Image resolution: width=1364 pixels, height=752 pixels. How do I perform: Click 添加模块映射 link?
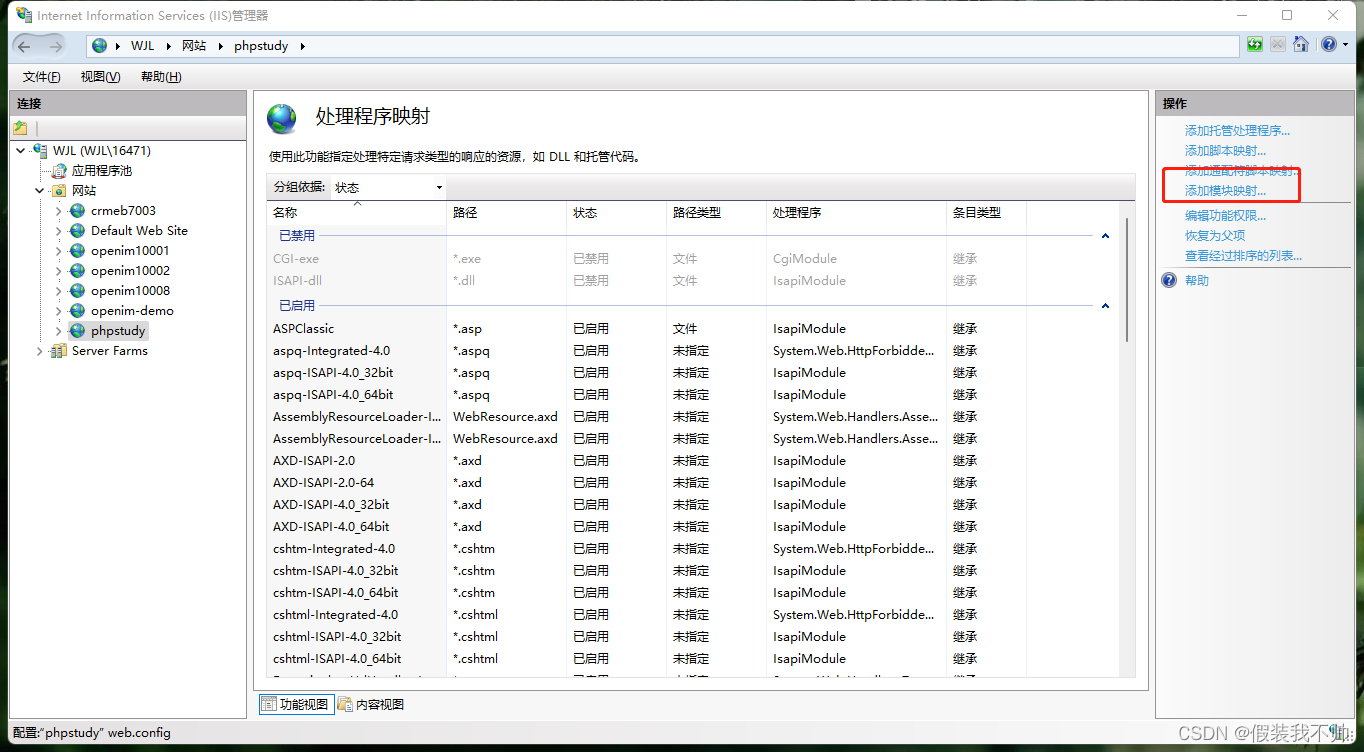pyautogui.click(x=1225, y=190)
